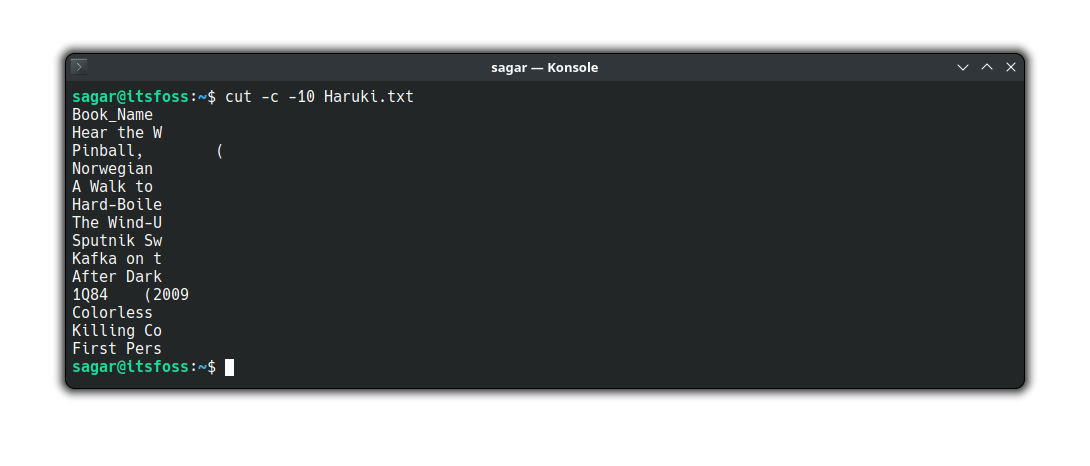Click the '1Q84 (2009' output line
Screen dimensions: 1090x466
(131, 295)
